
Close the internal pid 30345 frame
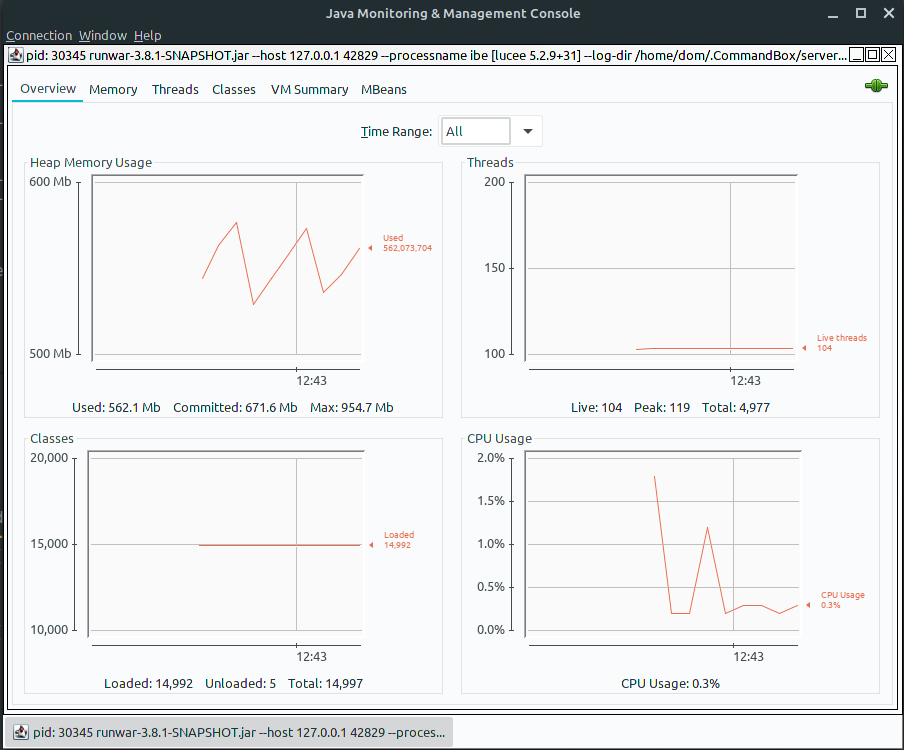(889, 55)
